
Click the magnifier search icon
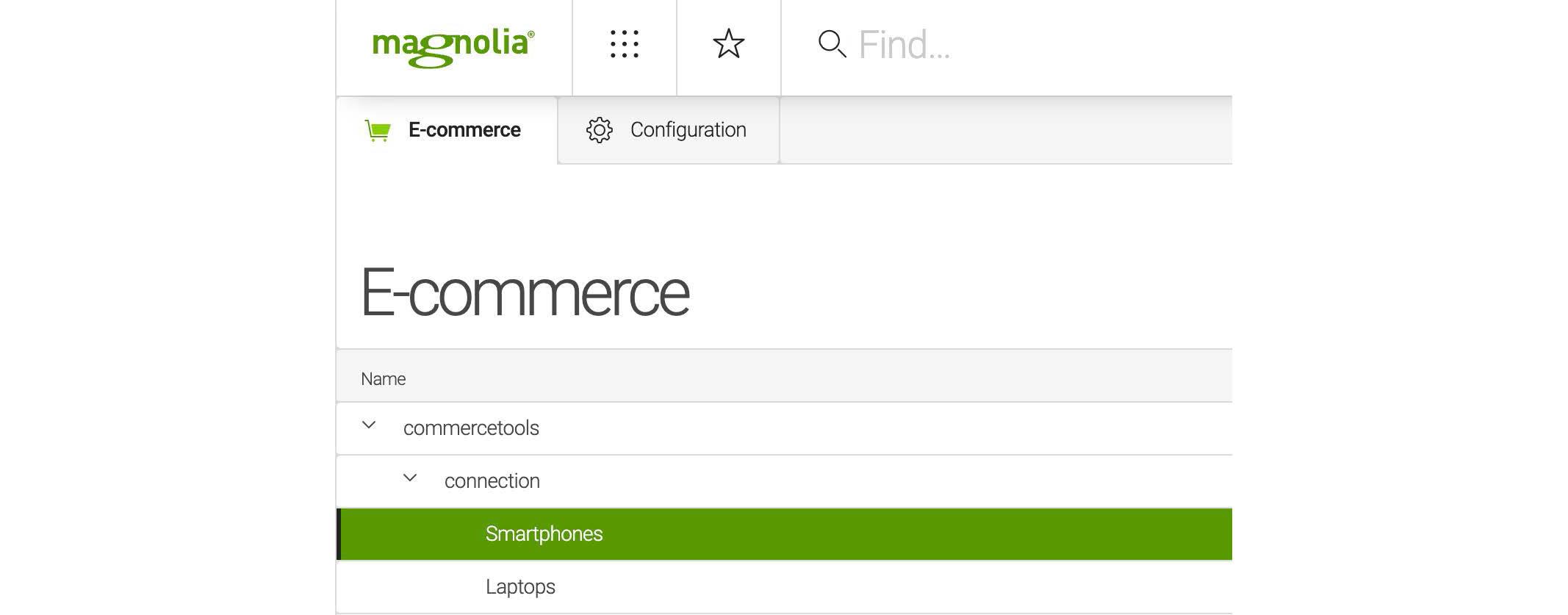(x=832, y=44)
